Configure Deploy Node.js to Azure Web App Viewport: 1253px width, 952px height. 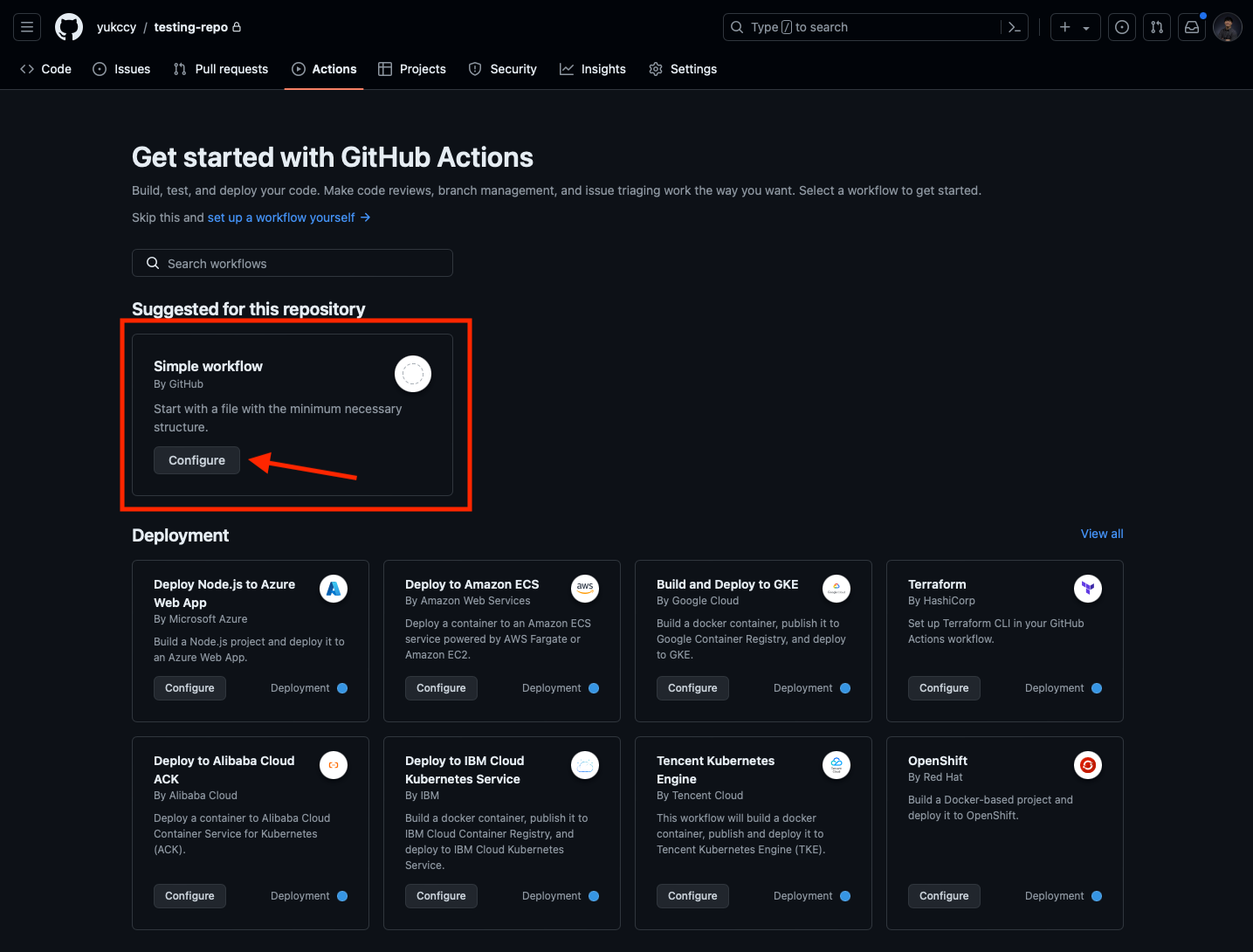tap(189, 688)
